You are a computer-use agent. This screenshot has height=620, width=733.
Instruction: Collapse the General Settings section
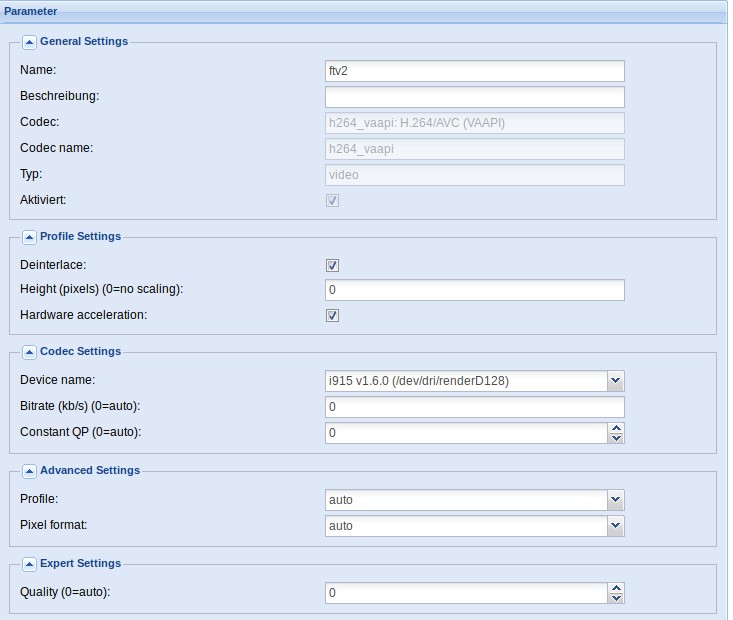(x=29, y=42)
